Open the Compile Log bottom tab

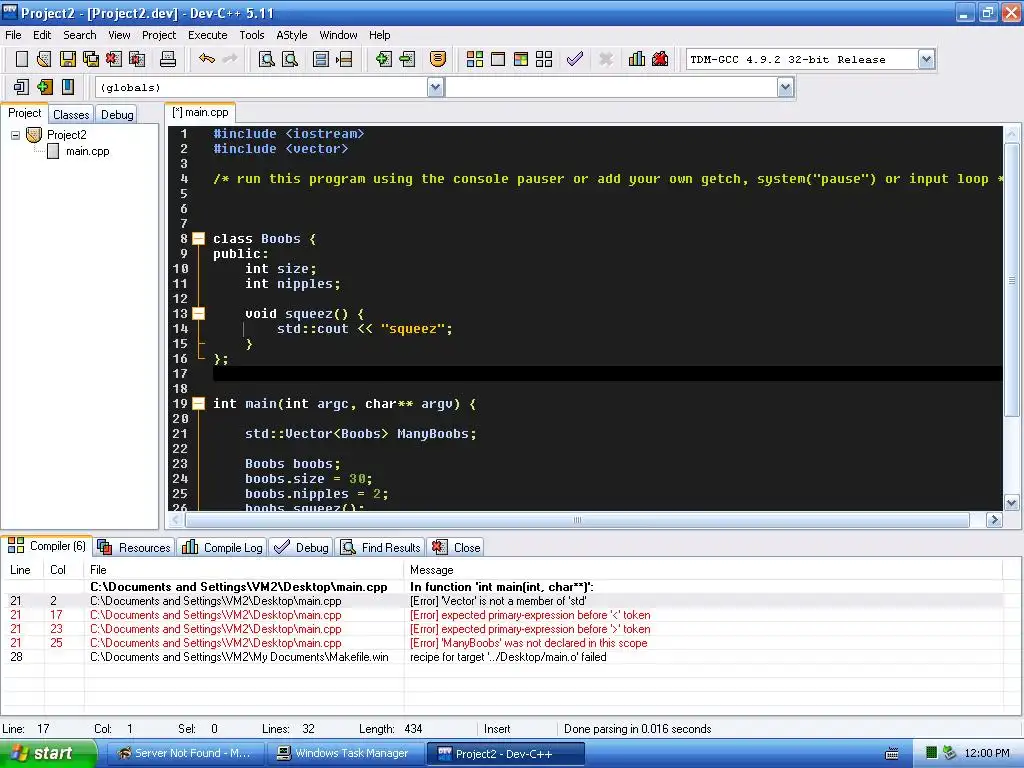223,547
